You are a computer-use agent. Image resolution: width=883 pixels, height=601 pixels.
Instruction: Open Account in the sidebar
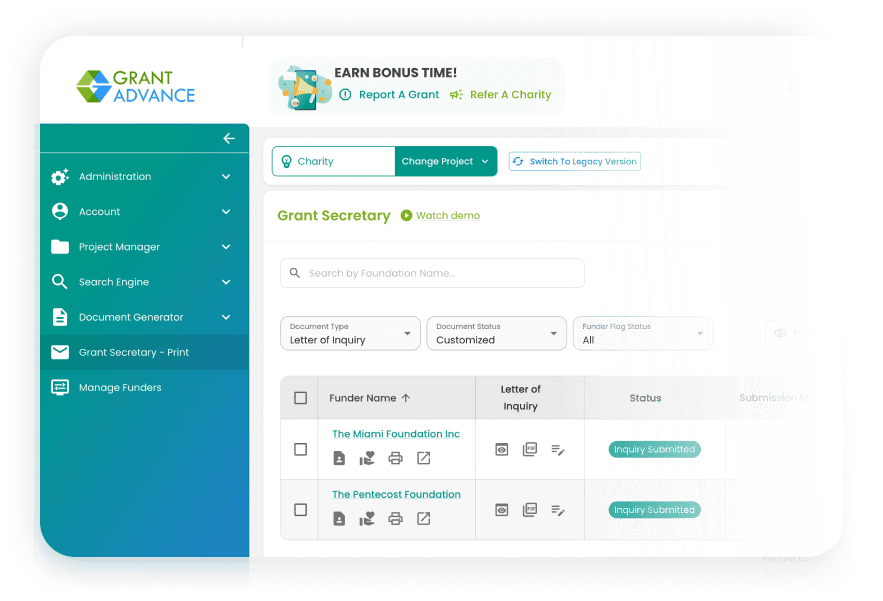pyautogui.click(x=144, y=211)
